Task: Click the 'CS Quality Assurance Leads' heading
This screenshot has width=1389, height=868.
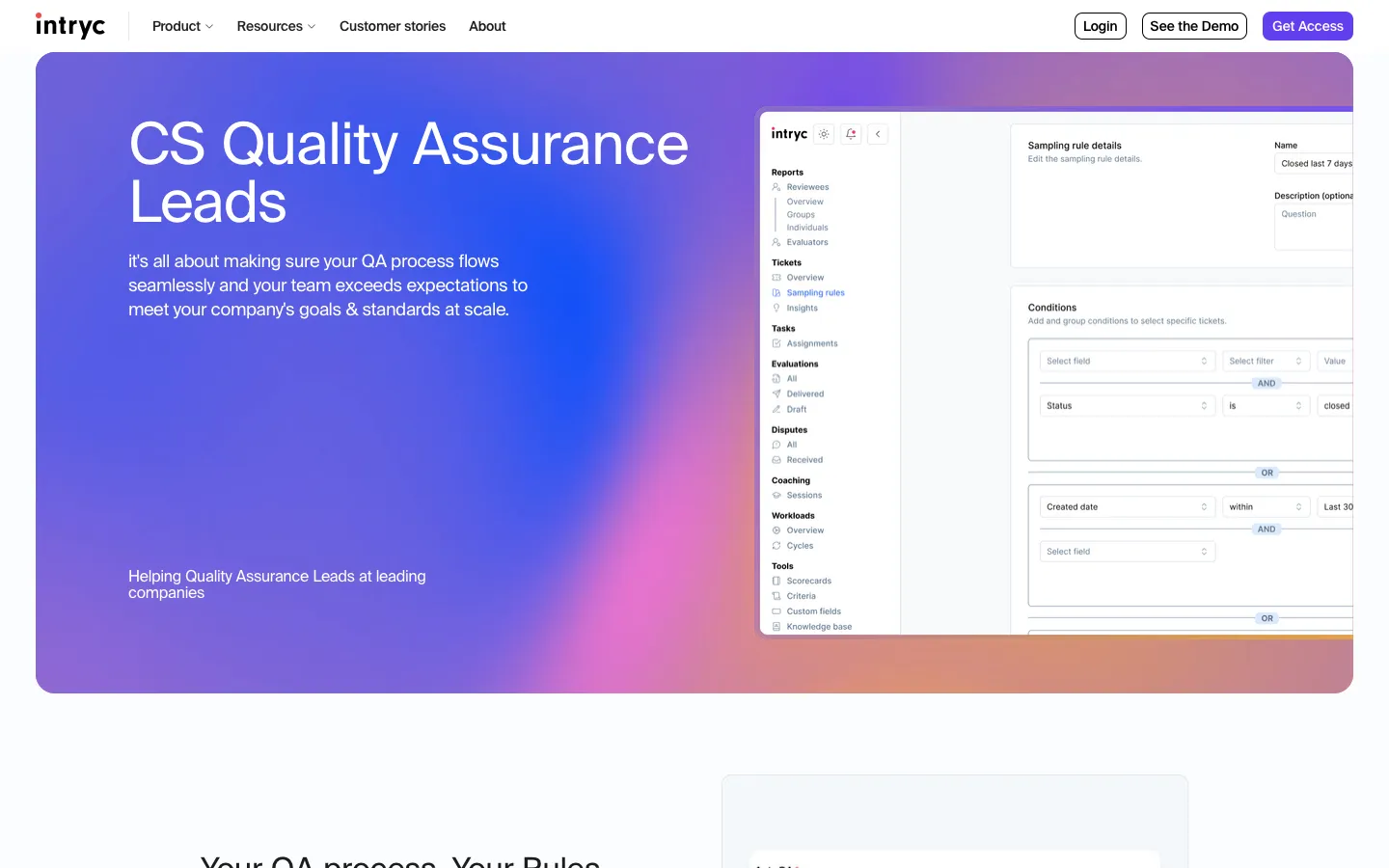Action: [409, 173]
